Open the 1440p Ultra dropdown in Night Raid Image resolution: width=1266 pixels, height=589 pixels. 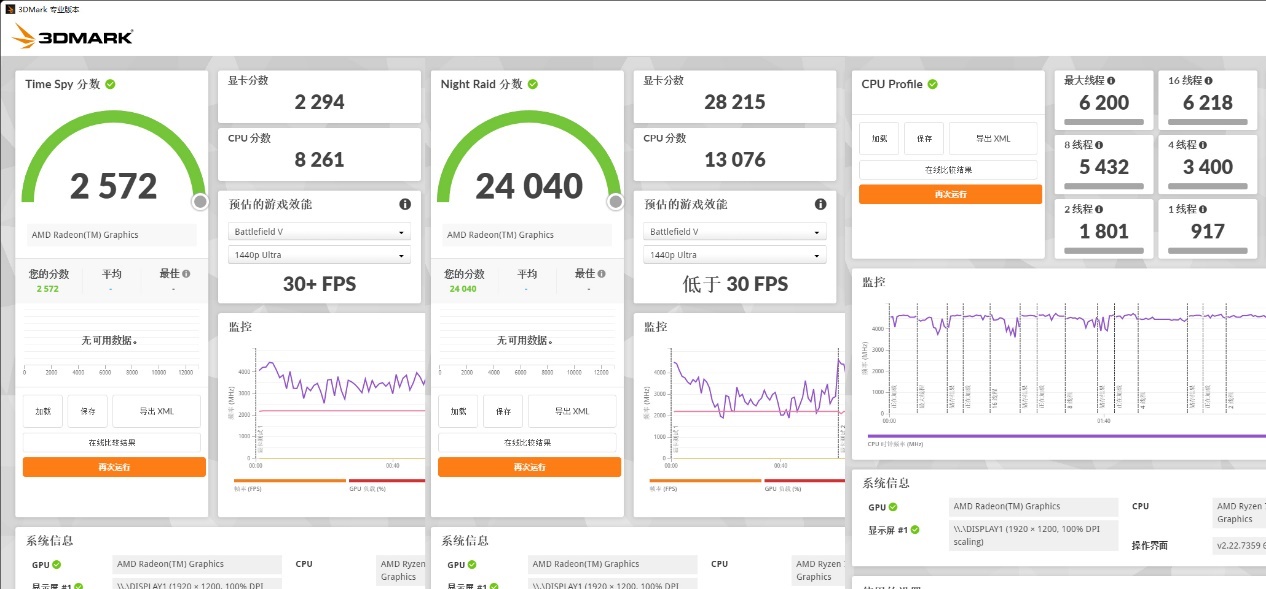click(x=733, y=254)
